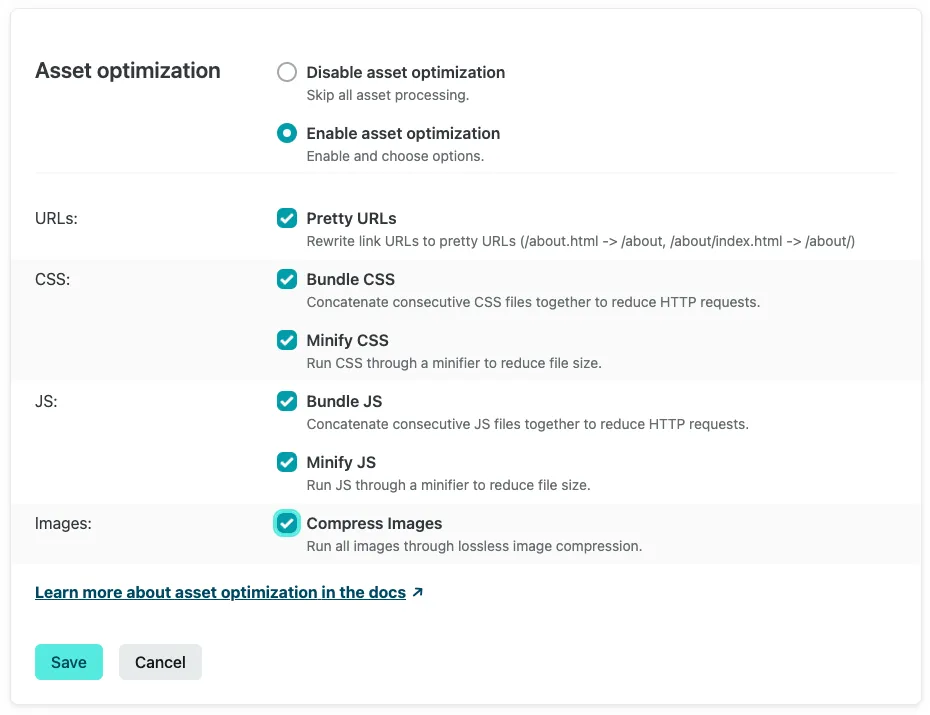Toggle the Minify CSS checkbox
Screen dimensions: 930x715
[287, 340]
